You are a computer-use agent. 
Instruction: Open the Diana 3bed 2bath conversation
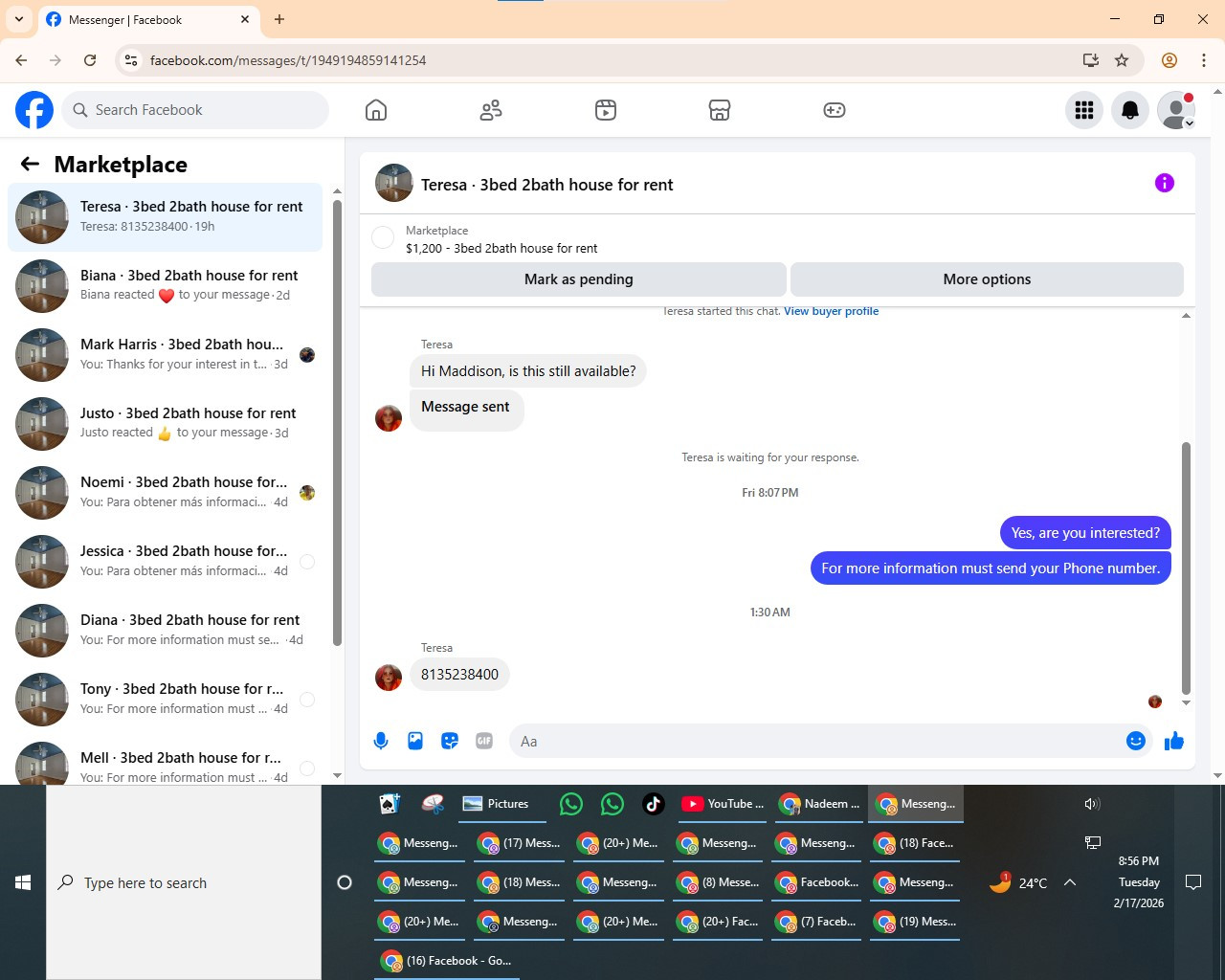click(166, 631)
